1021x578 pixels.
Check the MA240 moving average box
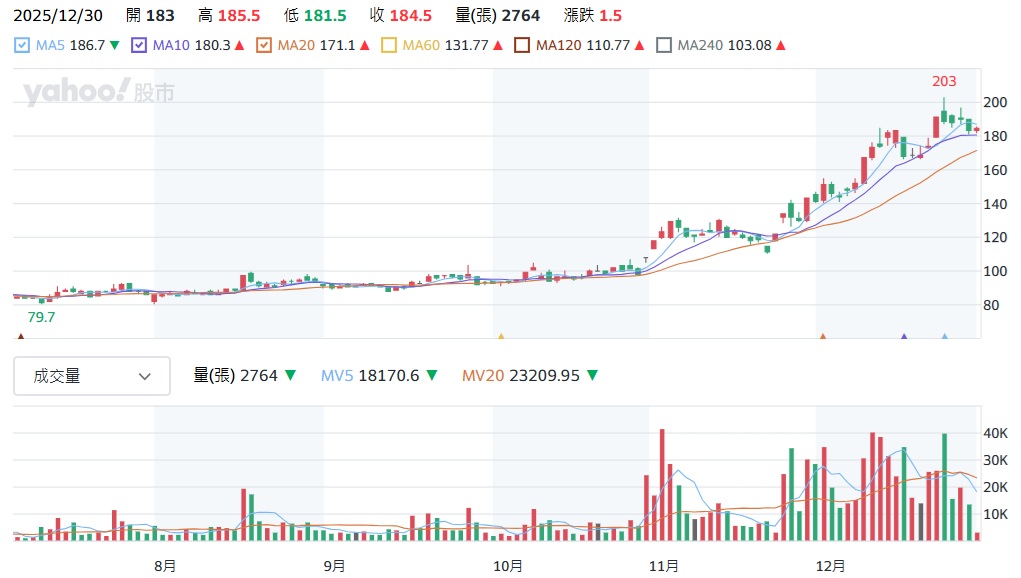pos(664,45)
